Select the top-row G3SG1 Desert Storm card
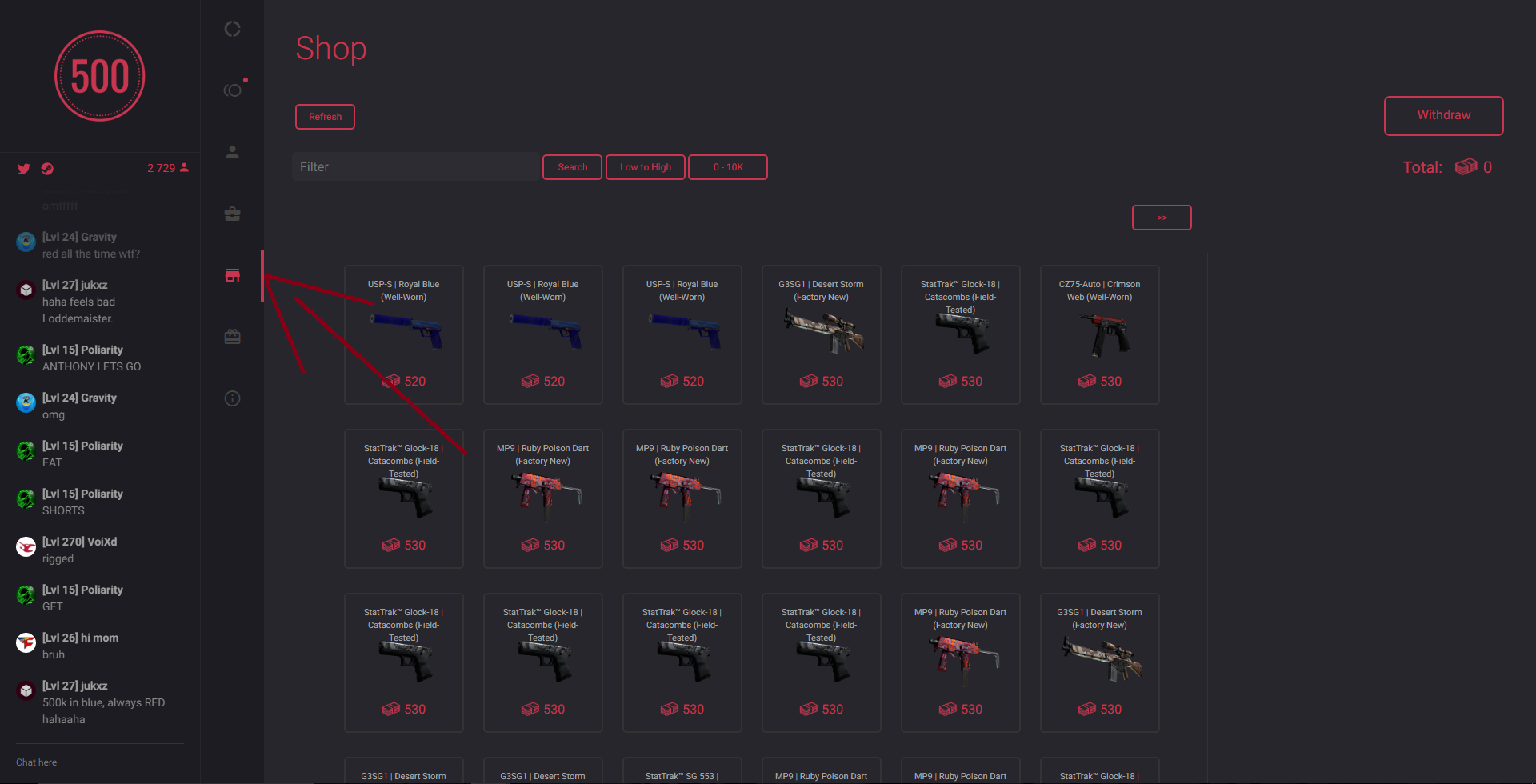This screenshot has height=784, width=1536. [821, 334]
